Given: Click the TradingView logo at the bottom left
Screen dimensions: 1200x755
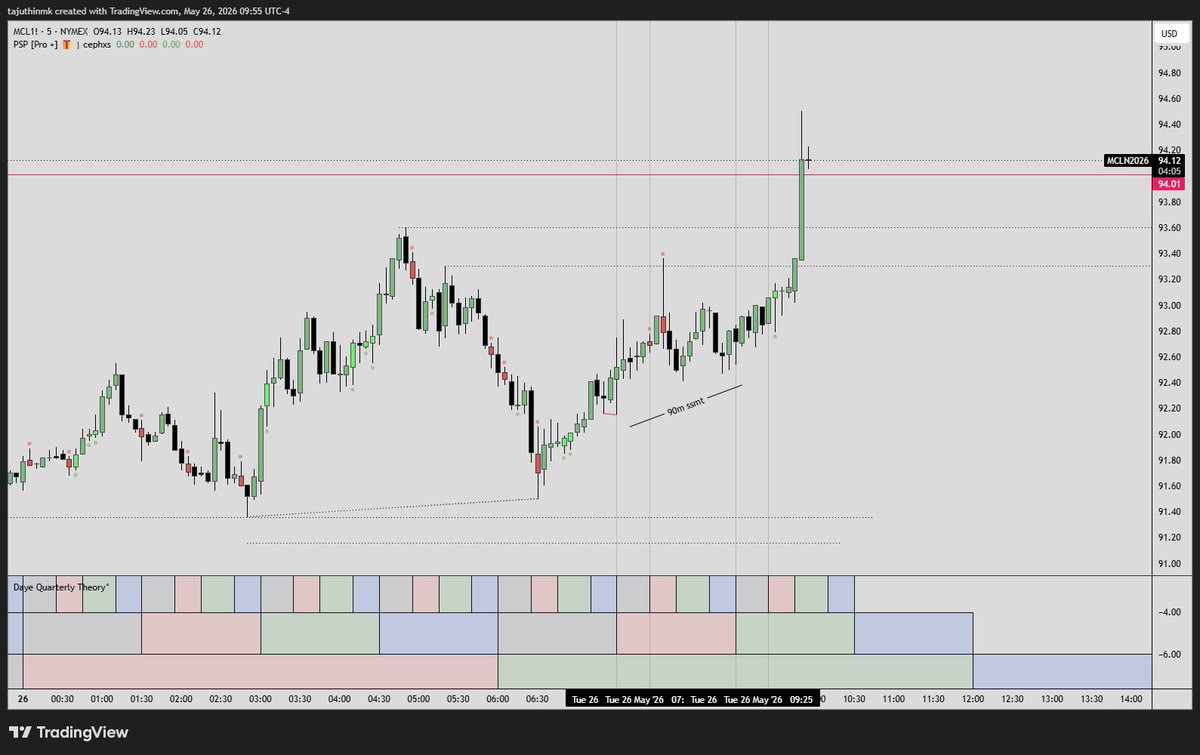Looking at the screenshot, I should coord(70,732).
